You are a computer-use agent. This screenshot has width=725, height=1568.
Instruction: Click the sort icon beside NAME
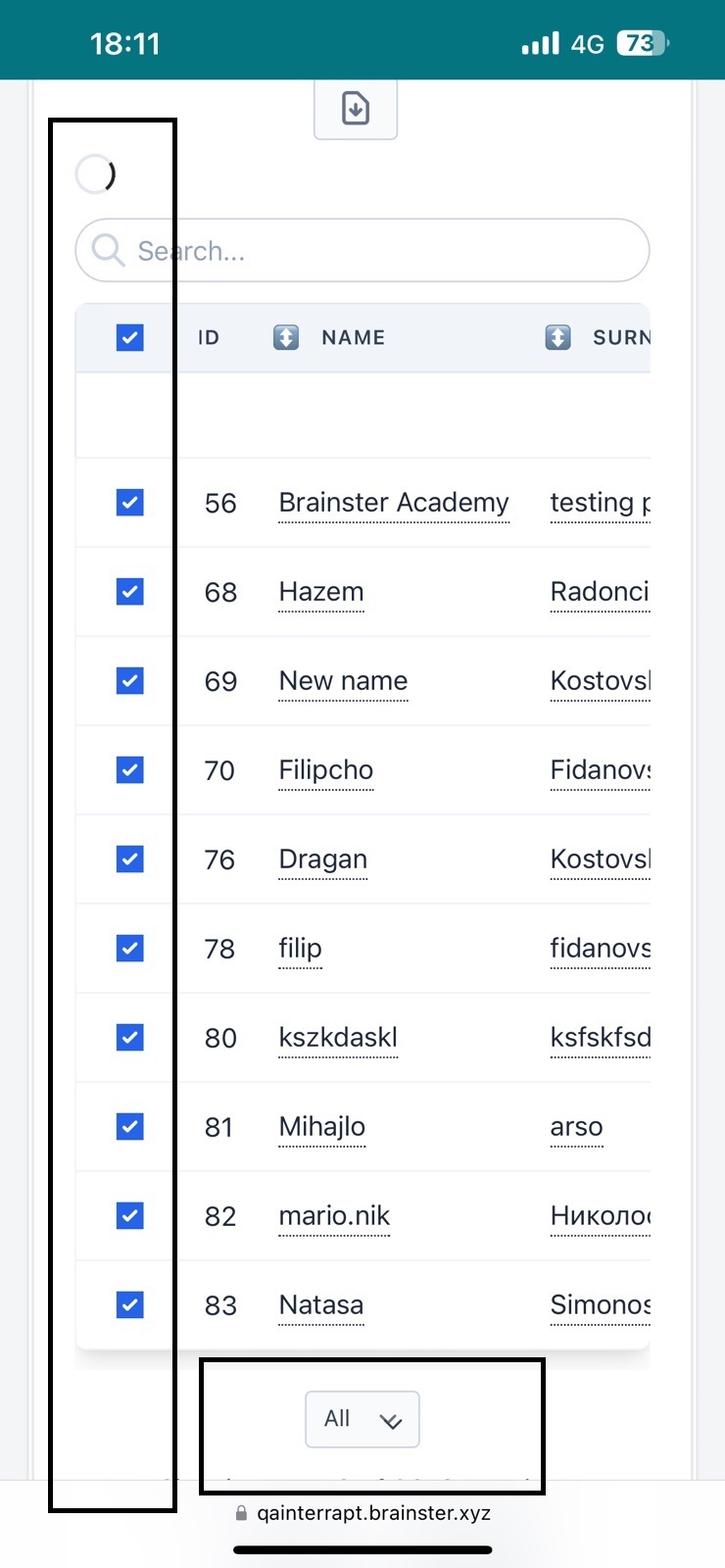point(285,338)
